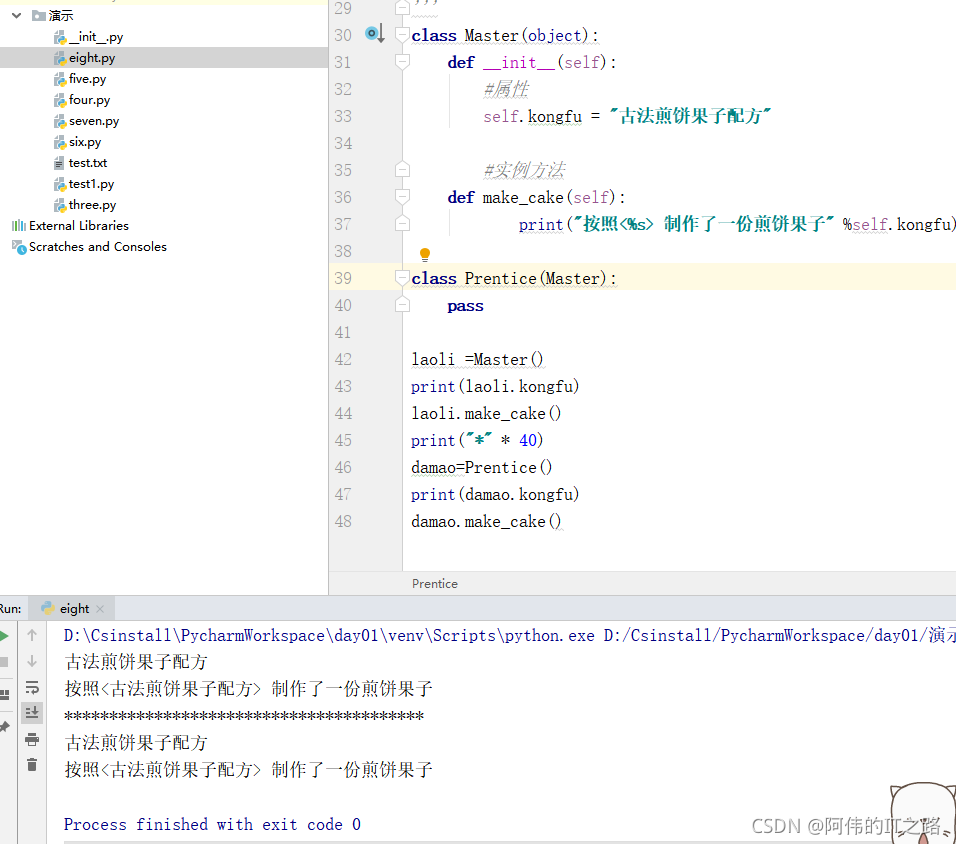Viewport: 956px width, 844px height.
Task: Click the 'class Master(object):' code line
Action: tap(505, 35)
